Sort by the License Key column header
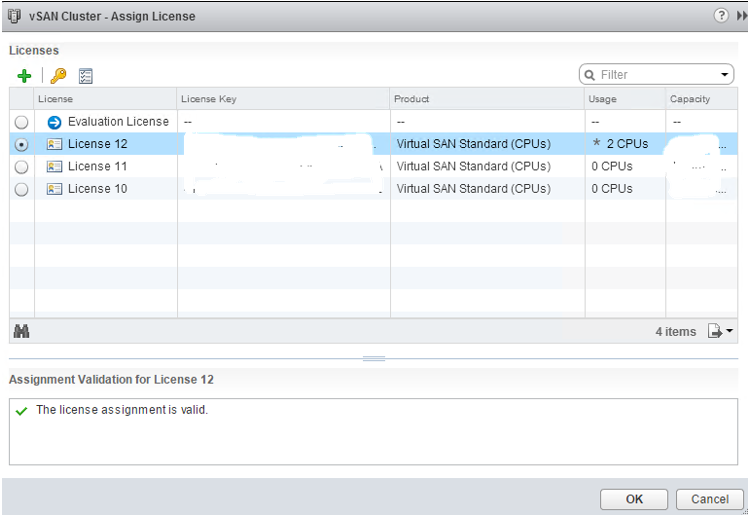This screenshot has width=748, height=515. [x=283, y=99]
